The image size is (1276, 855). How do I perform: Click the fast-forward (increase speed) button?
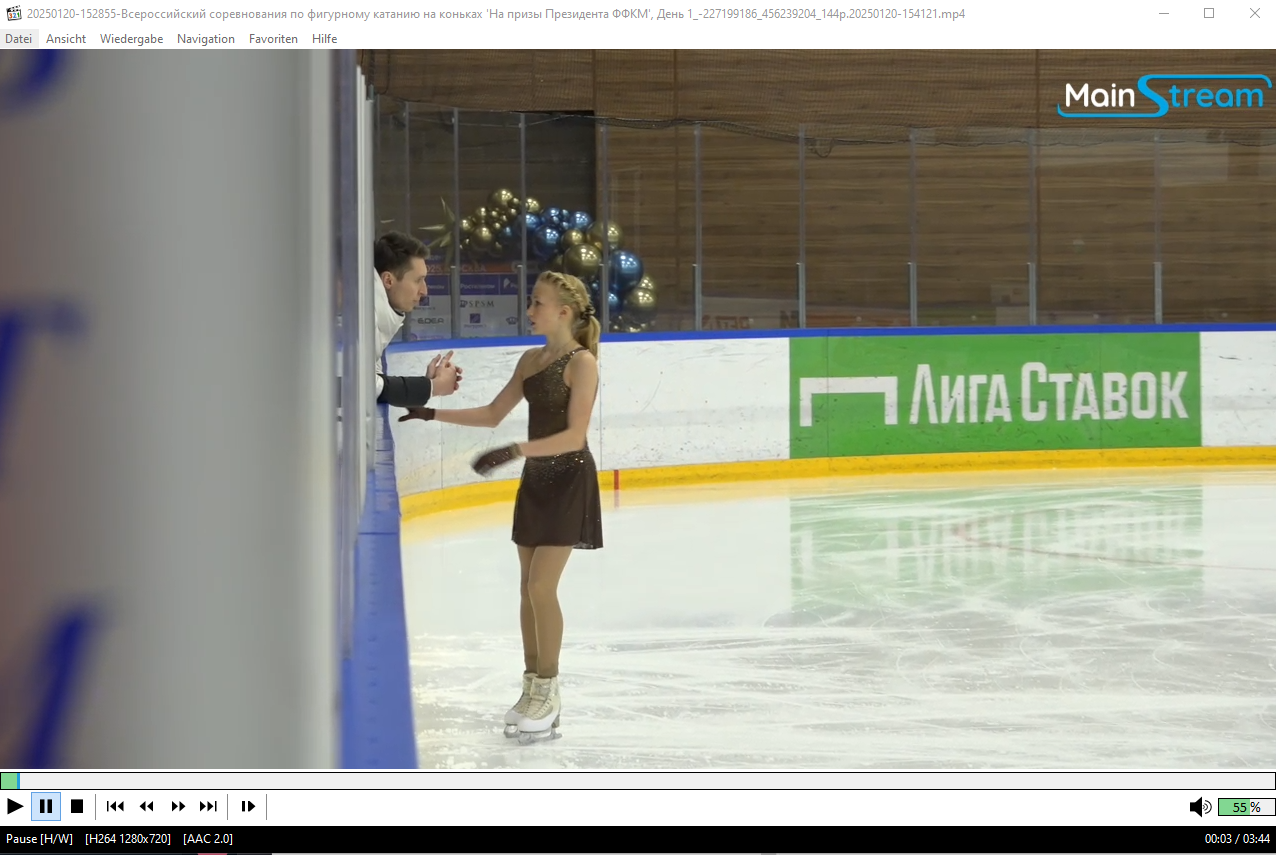click(x=178, y=806)
